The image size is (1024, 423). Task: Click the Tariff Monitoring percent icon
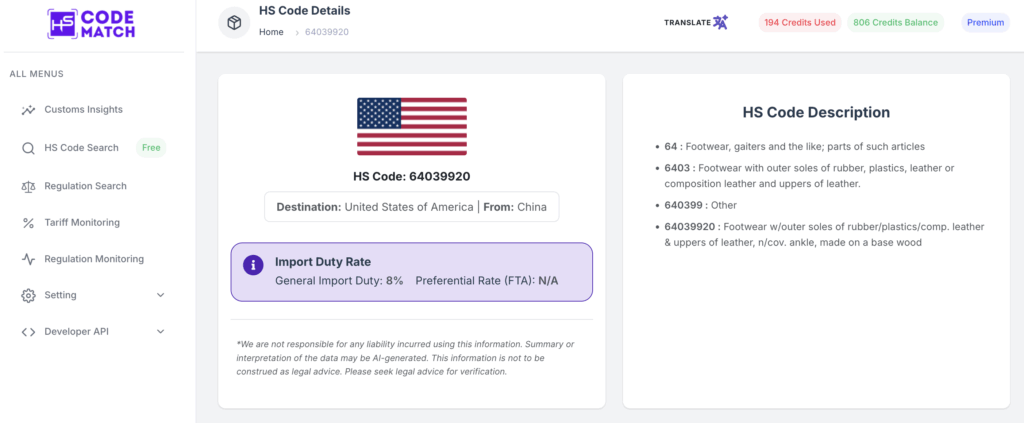(28, 223)
